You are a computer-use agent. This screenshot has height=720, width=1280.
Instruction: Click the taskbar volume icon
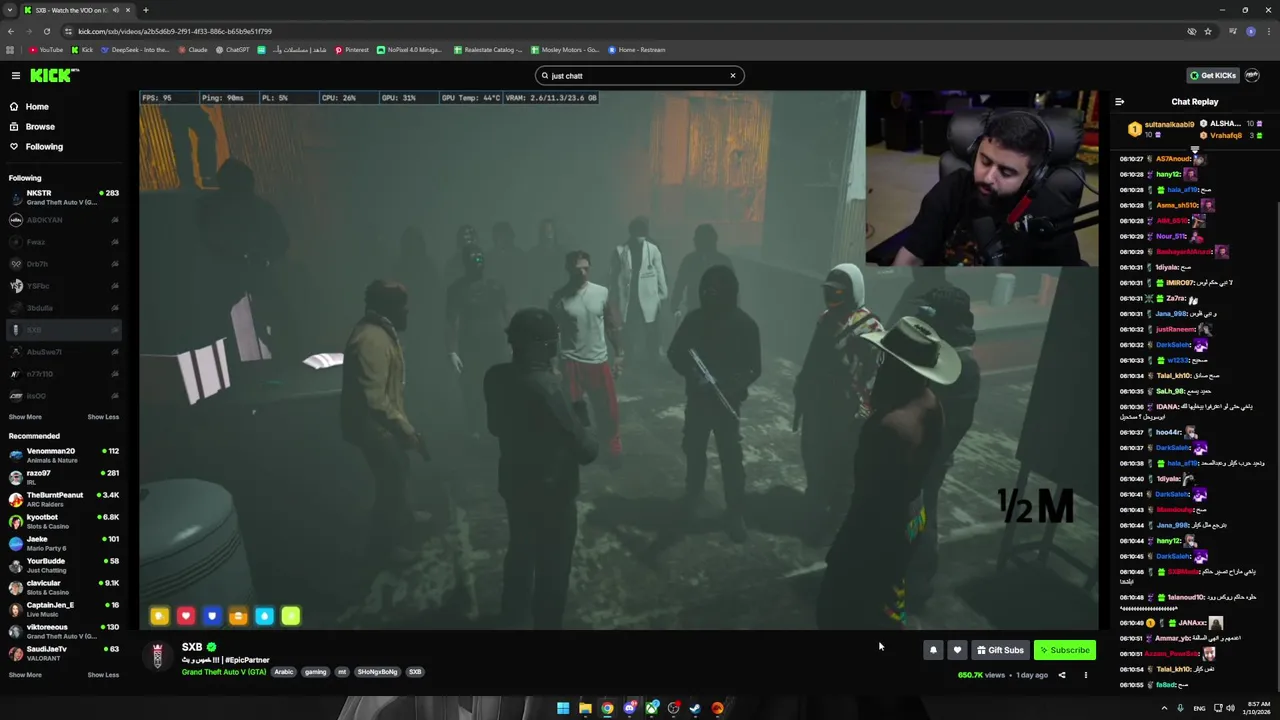click(1230, 708)
